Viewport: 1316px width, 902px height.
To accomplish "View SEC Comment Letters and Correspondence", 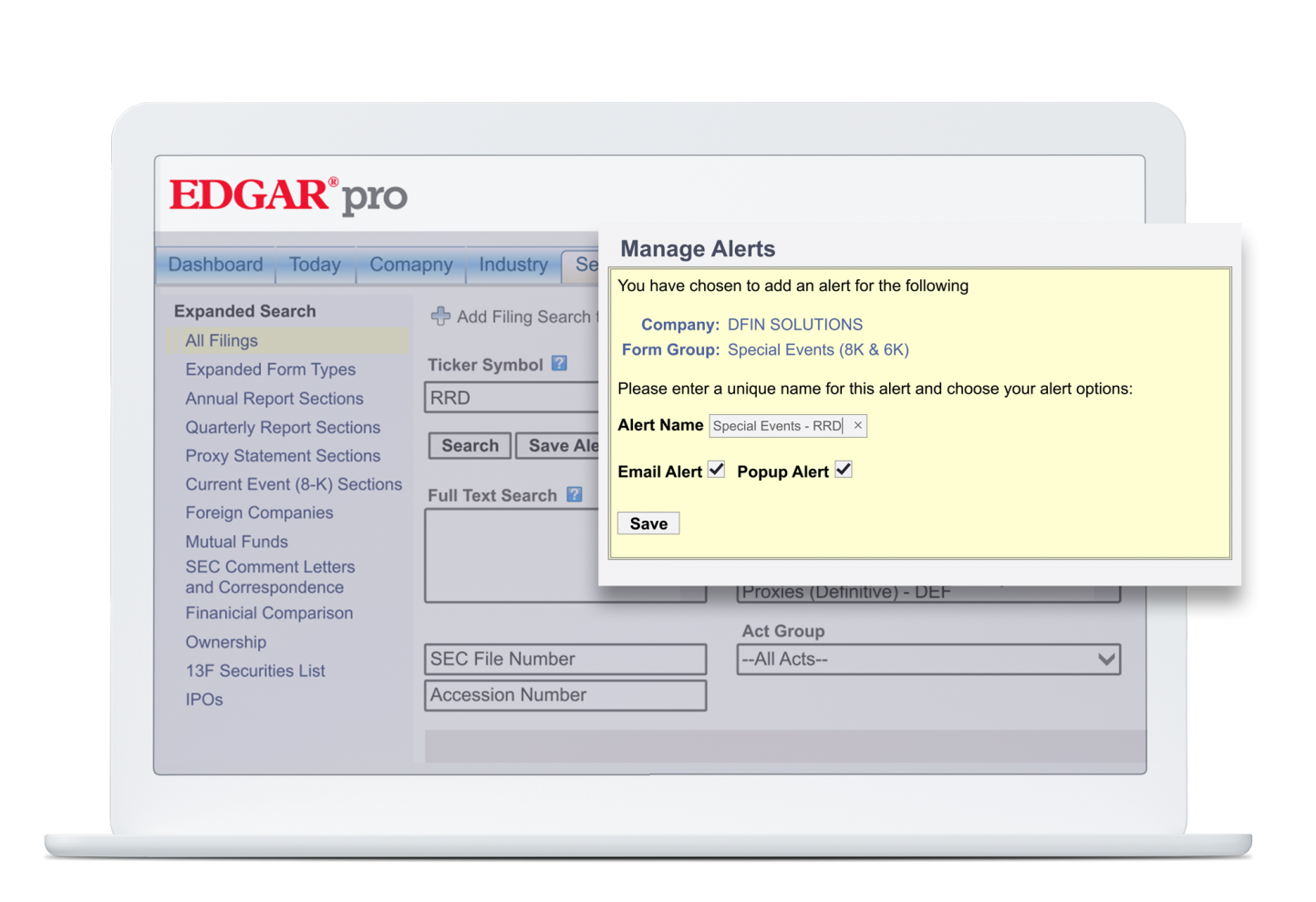I will click(x=270, y=576).
